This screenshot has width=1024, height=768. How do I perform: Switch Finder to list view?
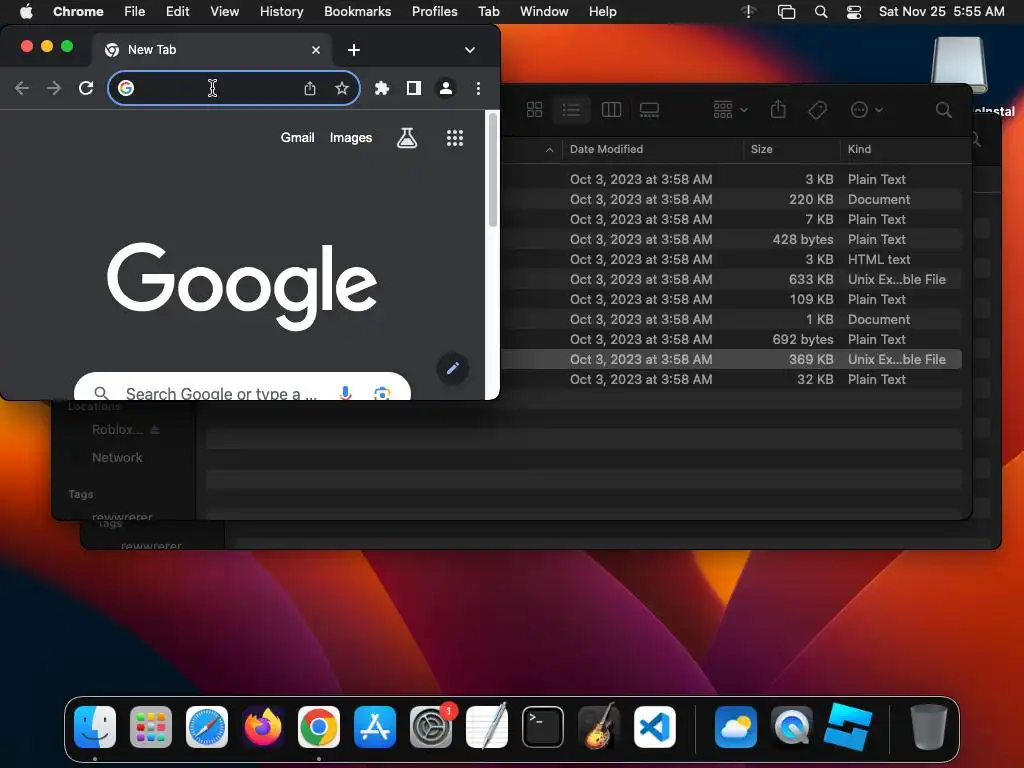point(571,110)
